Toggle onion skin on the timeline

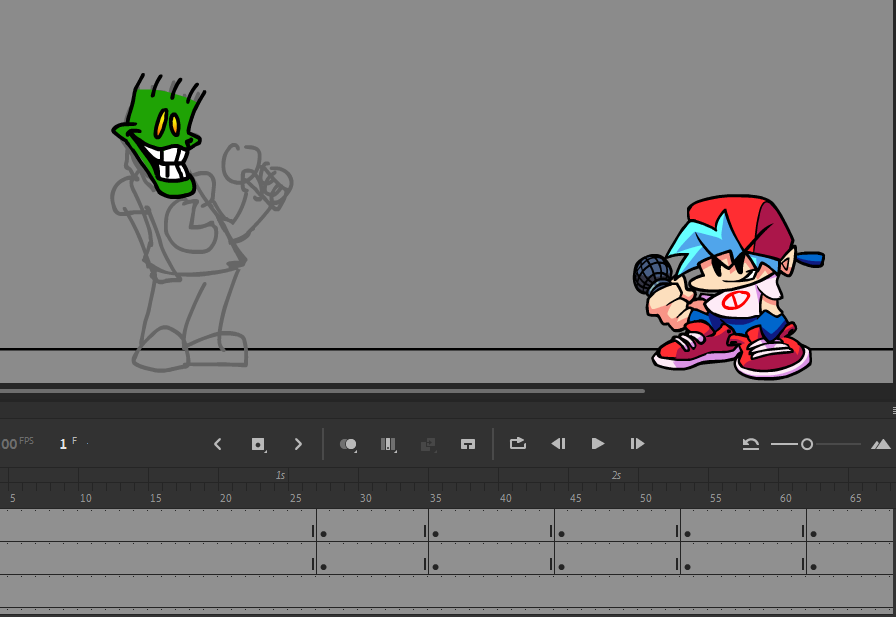click(x=348, y=444)
